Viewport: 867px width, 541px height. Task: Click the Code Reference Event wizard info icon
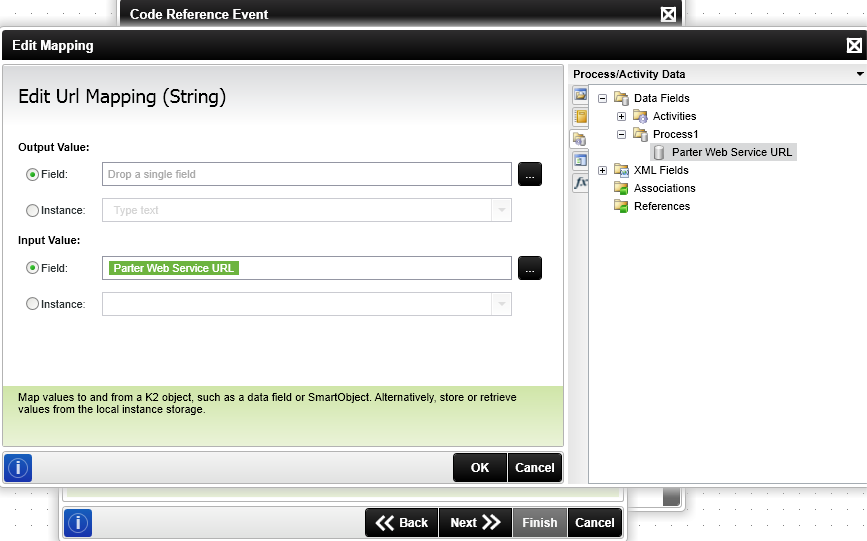[x=78, y=523]
